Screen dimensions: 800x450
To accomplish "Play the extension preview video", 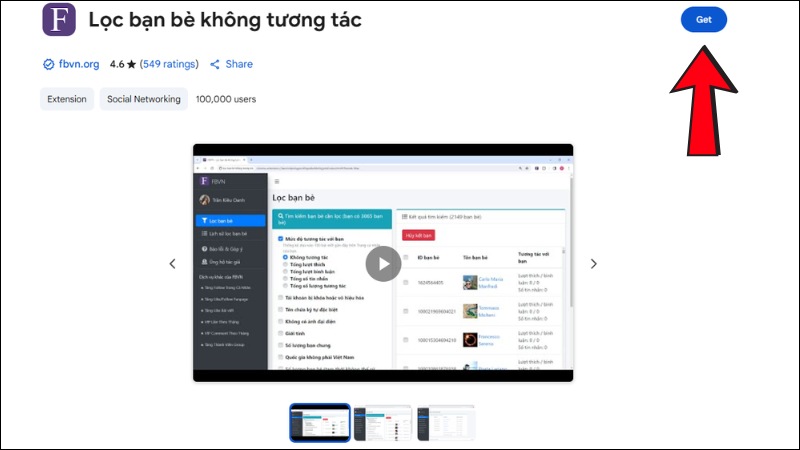I will point(383,264).
